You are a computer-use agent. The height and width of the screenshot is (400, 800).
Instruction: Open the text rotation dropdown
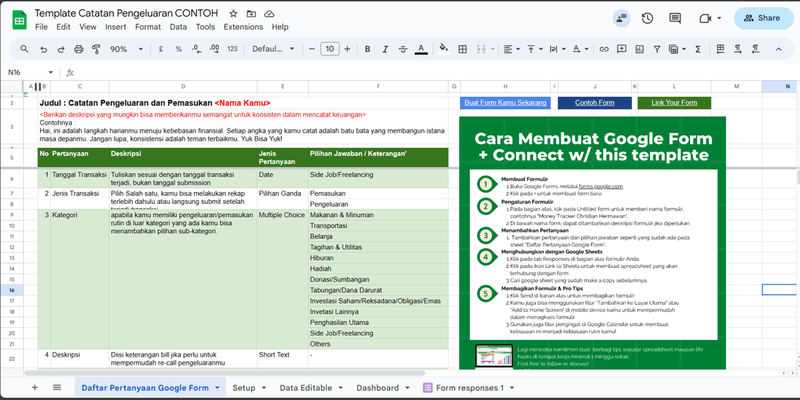(580, 49)
